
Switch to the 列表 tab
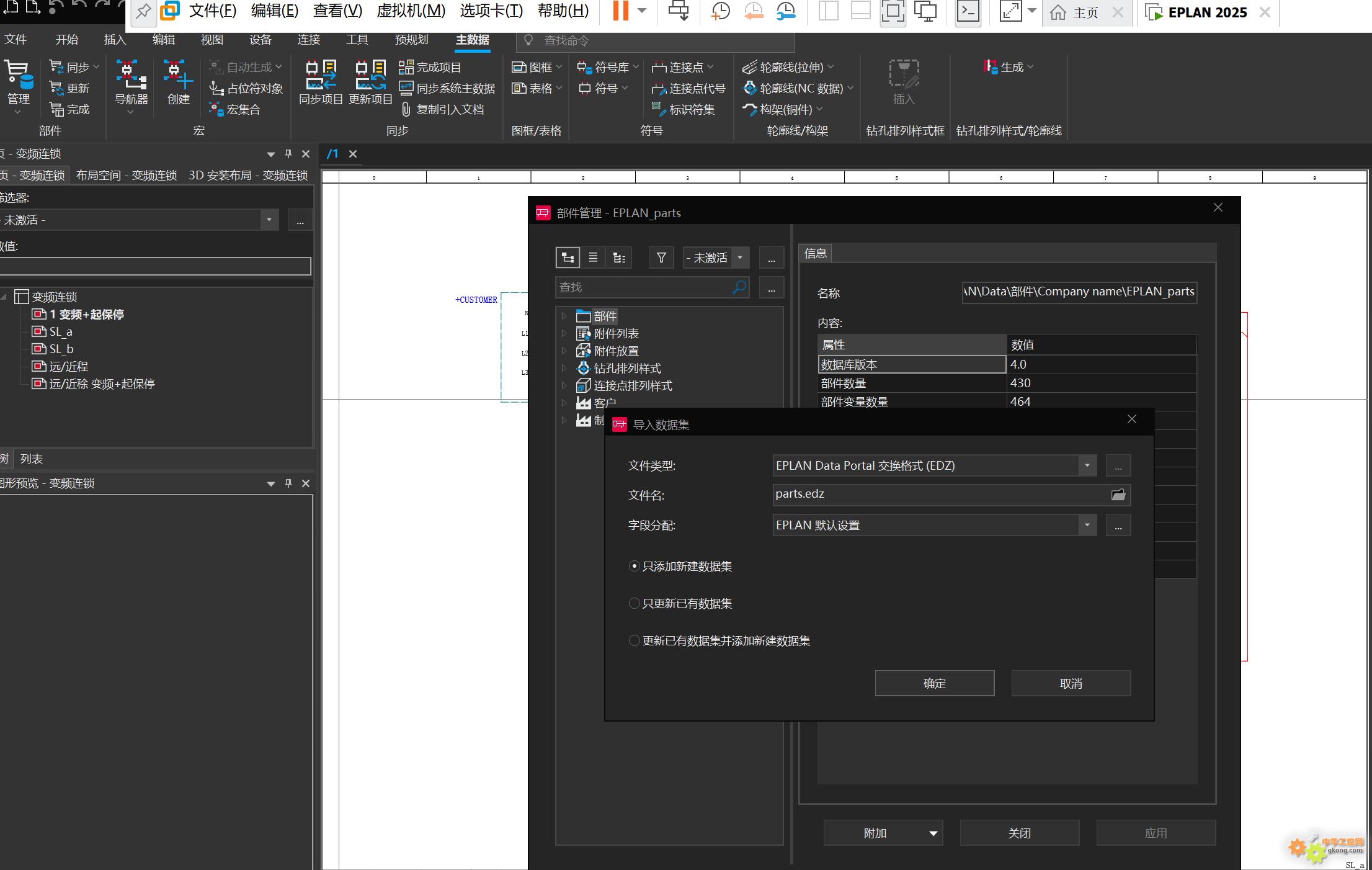coord(32,459)
